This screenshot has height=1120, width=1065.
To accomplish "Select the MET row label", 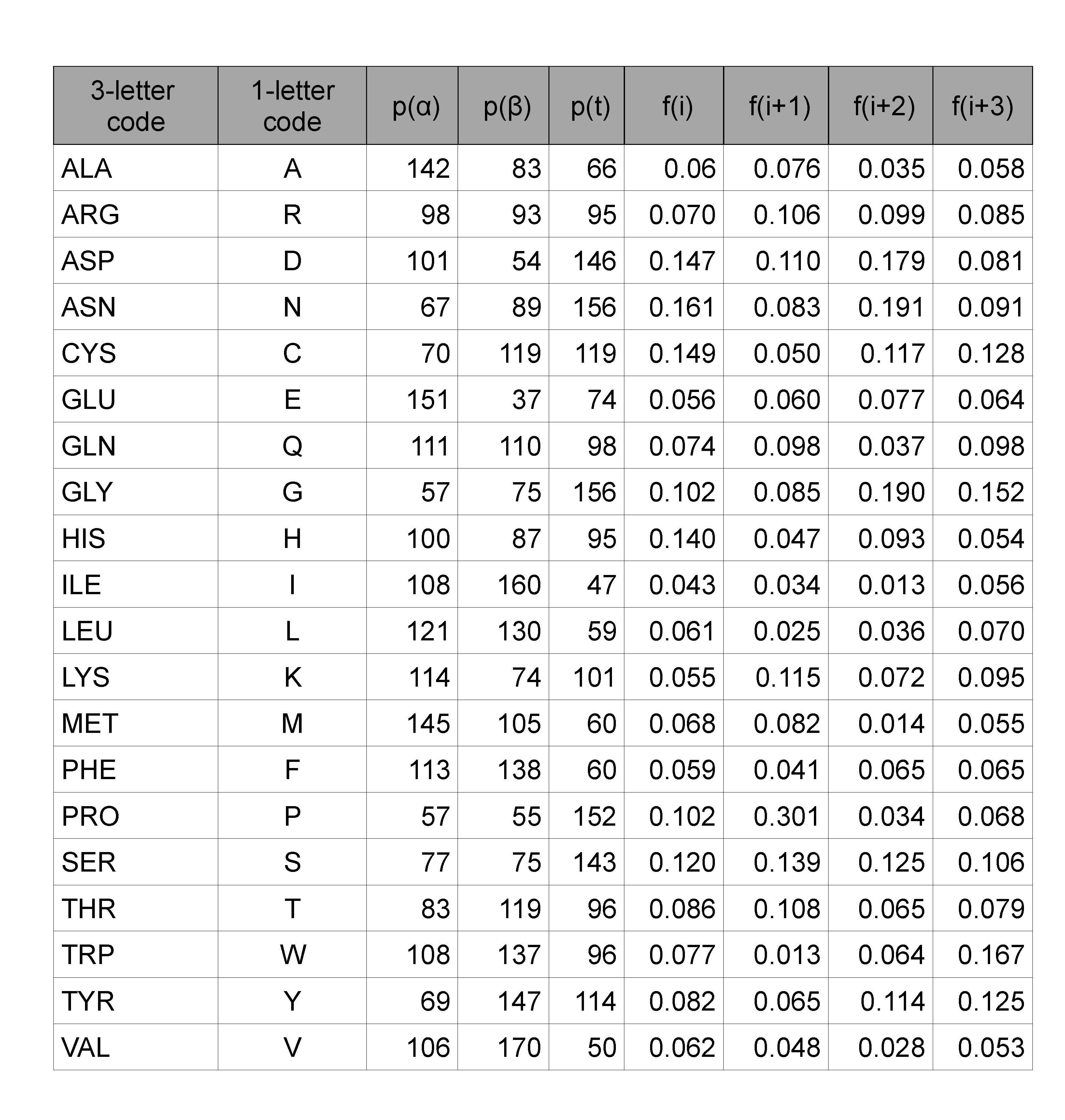I will (90, 723).
